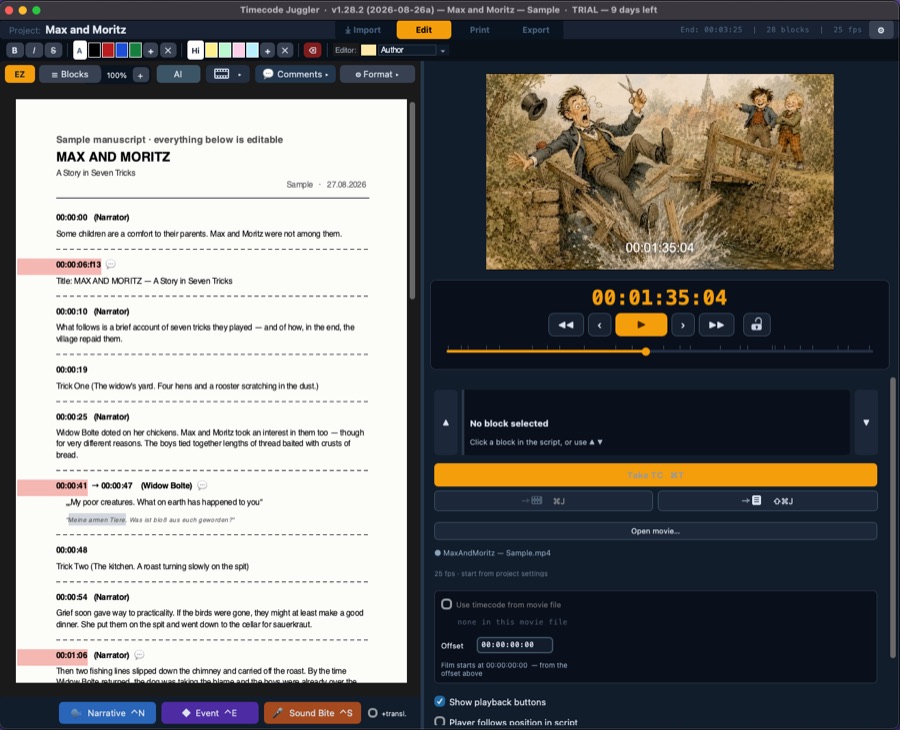The width and height of the screenshot is (900, 730).
Task: Increase zoom with the plus next to 100%
Action: (x=141, y=75)
